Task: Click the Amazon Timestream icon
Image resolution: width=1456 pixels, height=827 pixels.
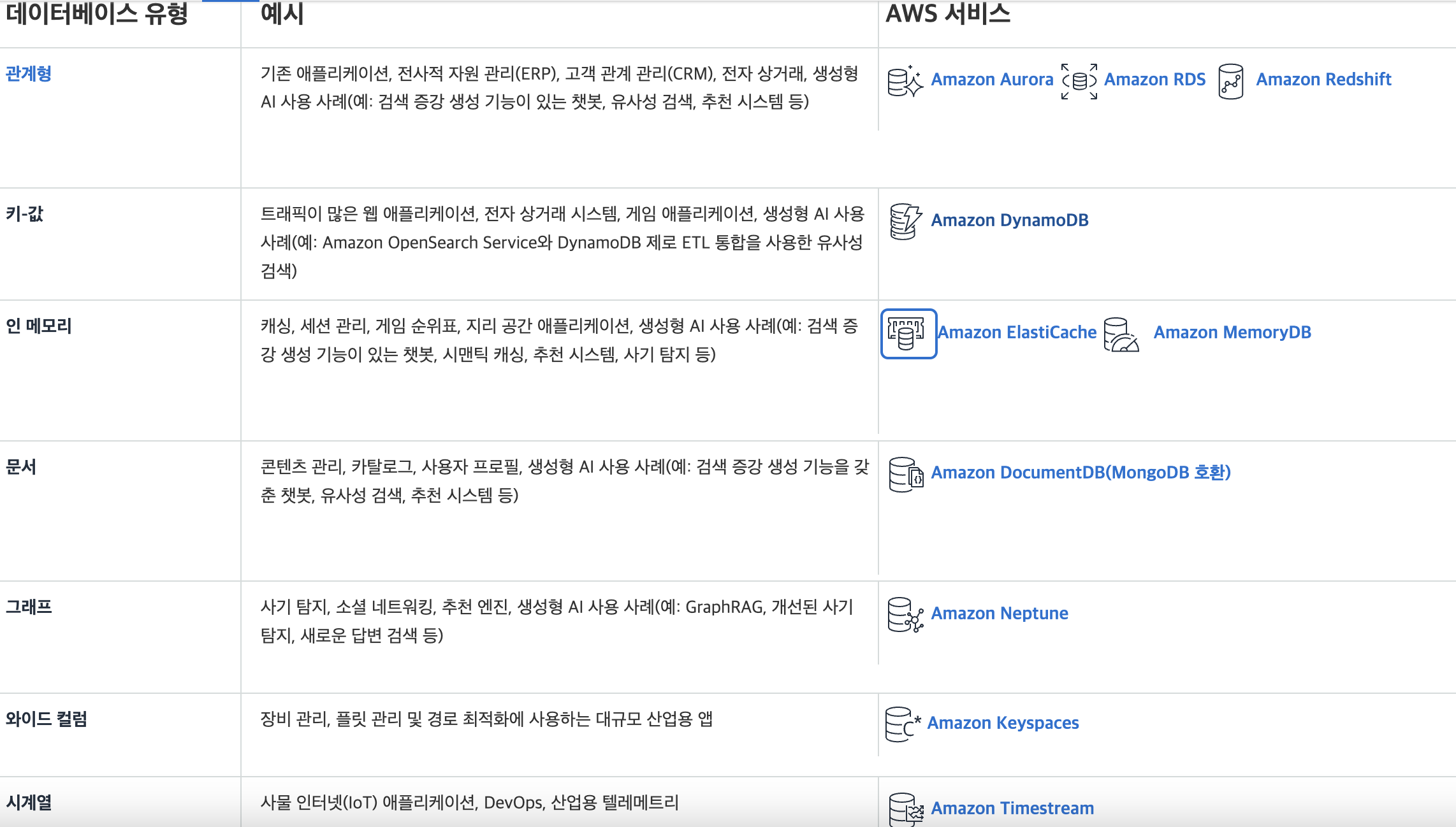Action: click(906, 809)
